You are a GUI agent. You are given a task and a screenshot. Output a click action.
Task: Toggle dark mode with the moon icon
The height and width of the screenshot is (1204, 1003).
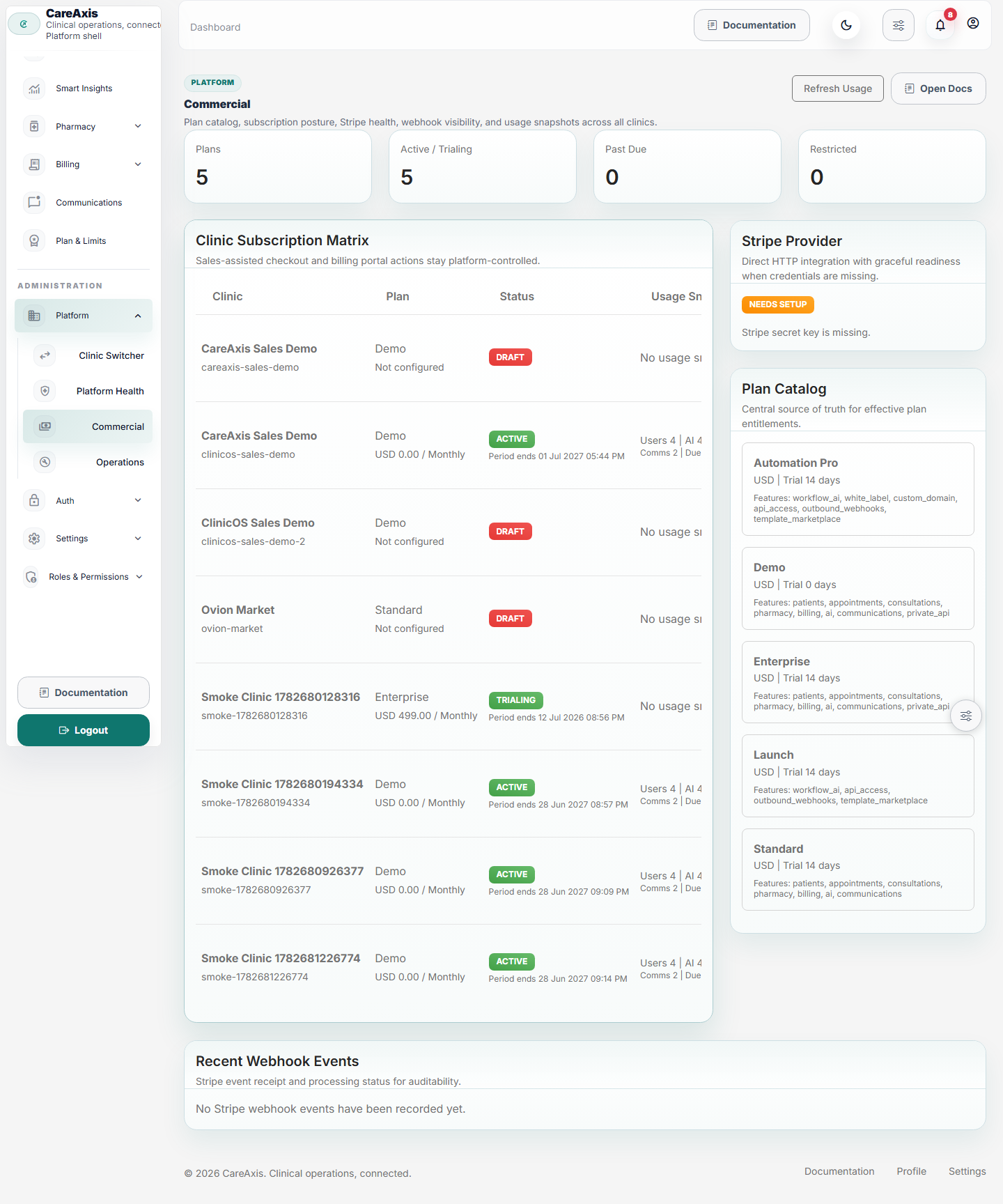[846, 26]
